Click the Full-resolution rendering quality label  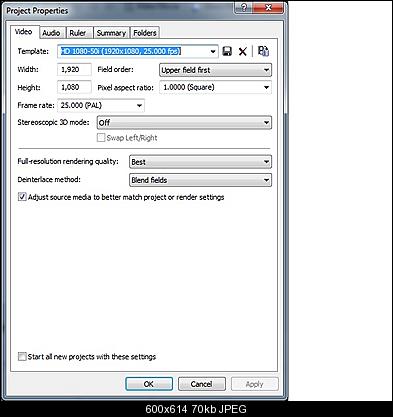click(x=68, y=162)
